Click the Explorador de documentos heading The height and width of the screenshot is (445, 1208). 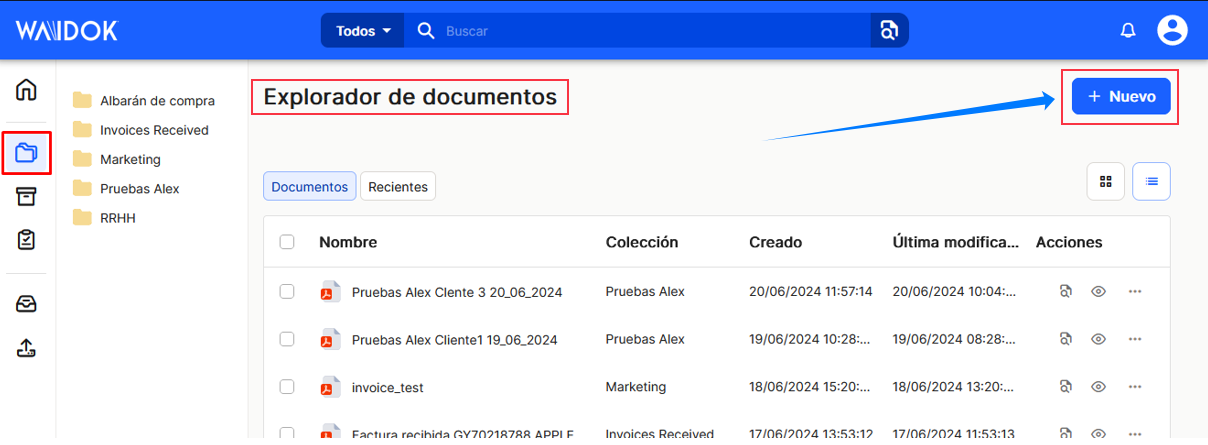click(410, 97)
